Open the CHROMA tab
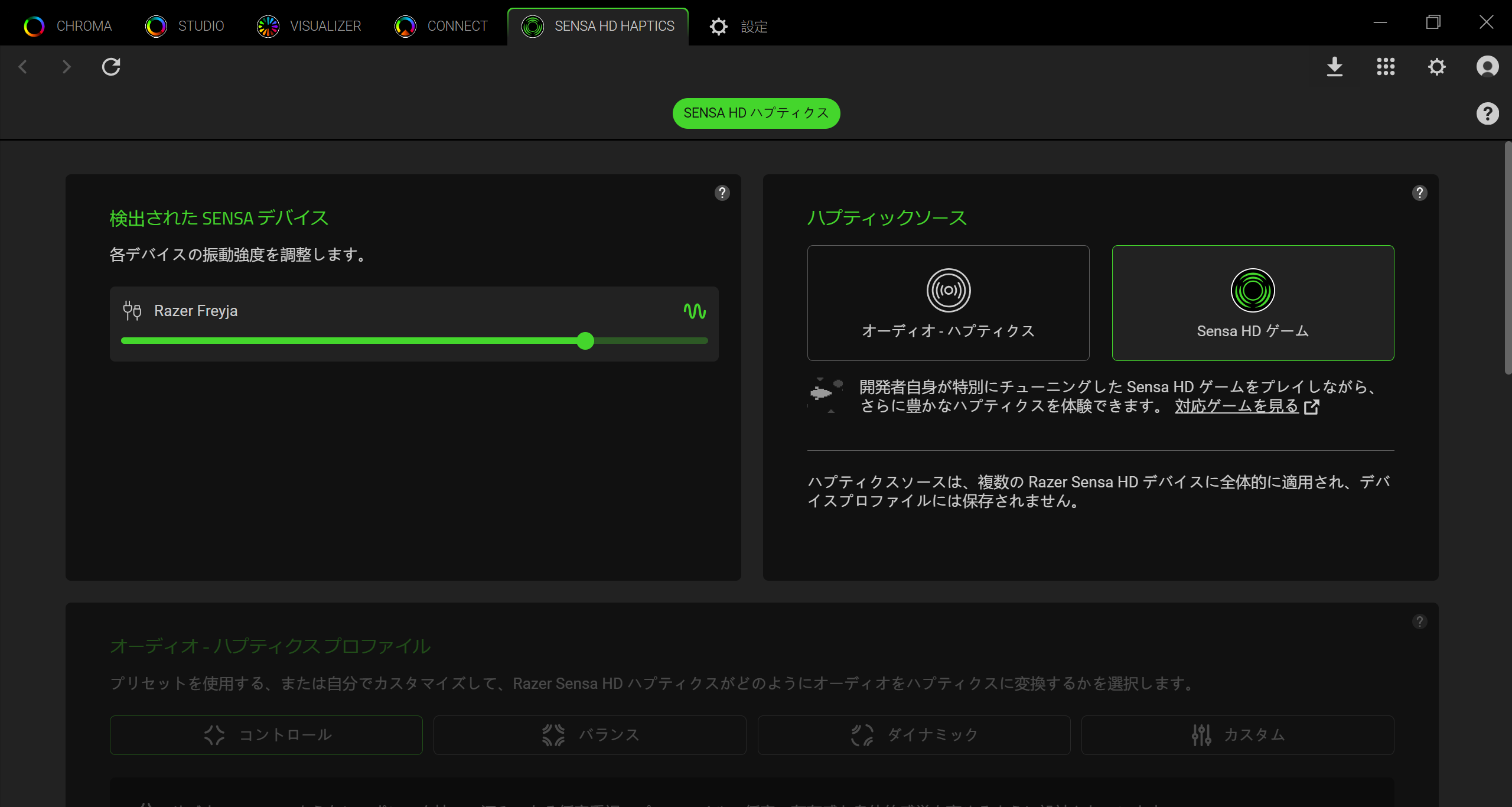This screenshot has height=807, width=1512. 67,26
